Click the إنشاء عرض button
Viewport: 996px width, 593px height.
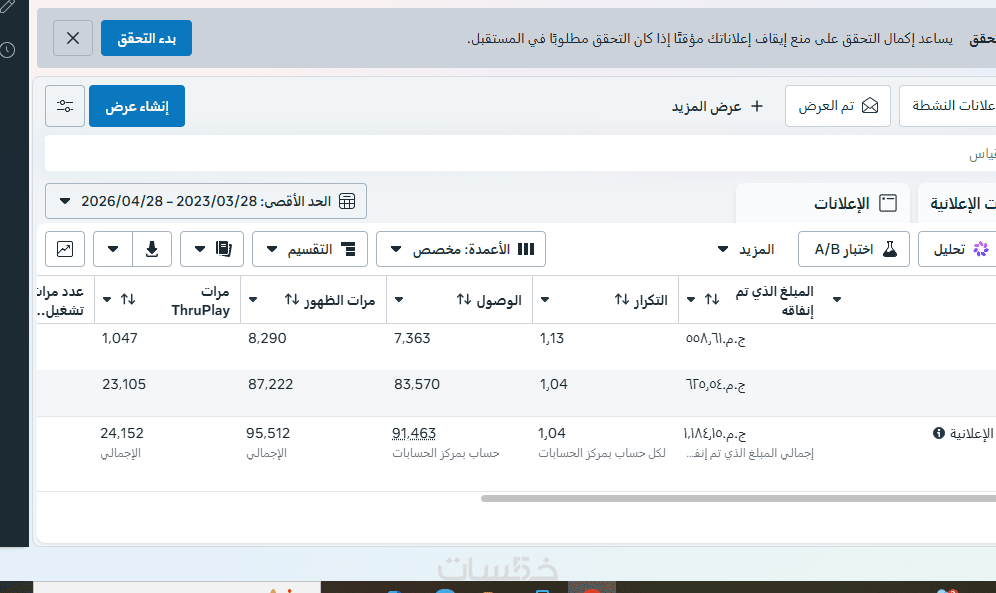pyautogui.click(x=137, y=106)
